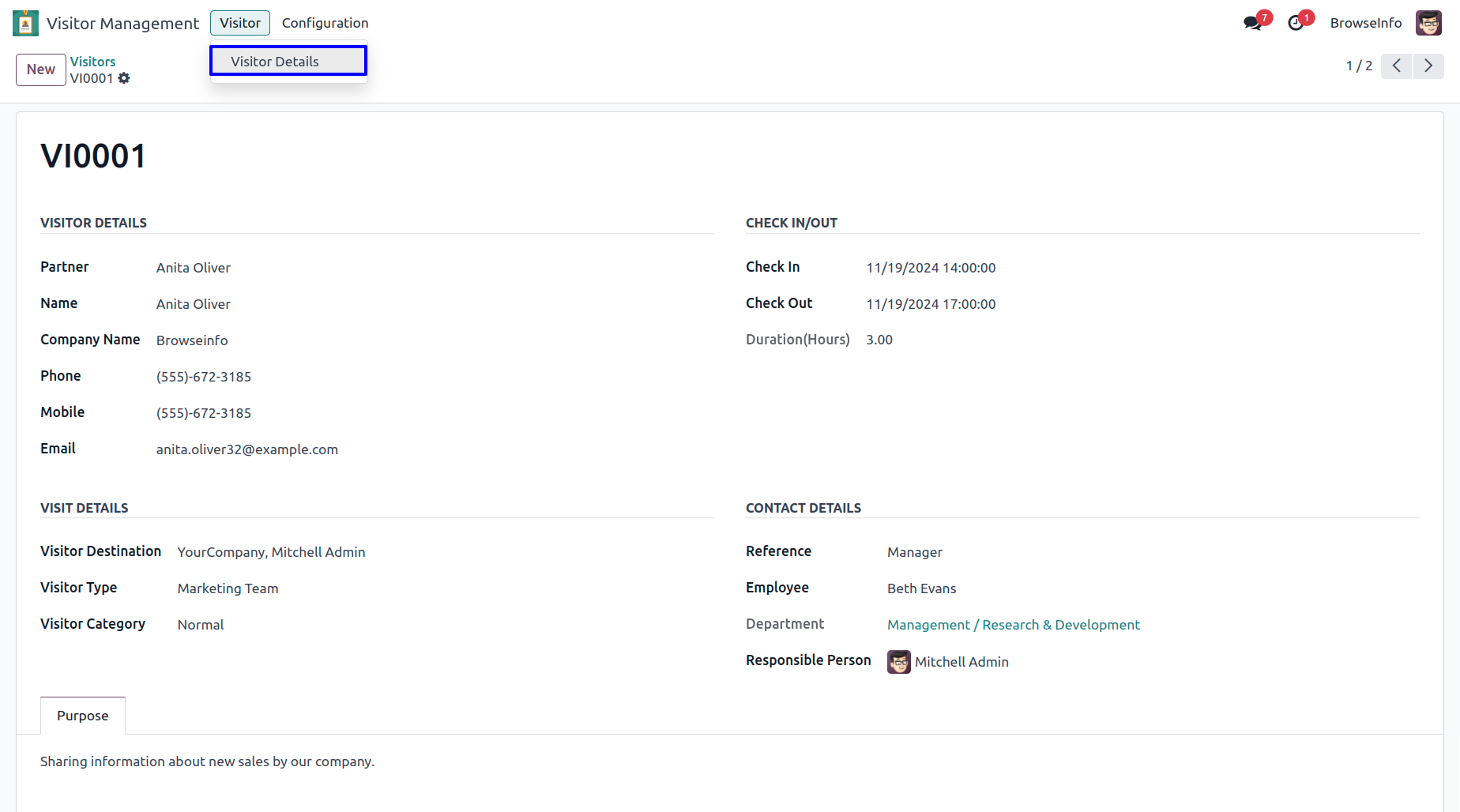Click the Partner field Anita Oliver
Image resolution: width=1460 pixels, height=812 pixels.
(194, 268)
